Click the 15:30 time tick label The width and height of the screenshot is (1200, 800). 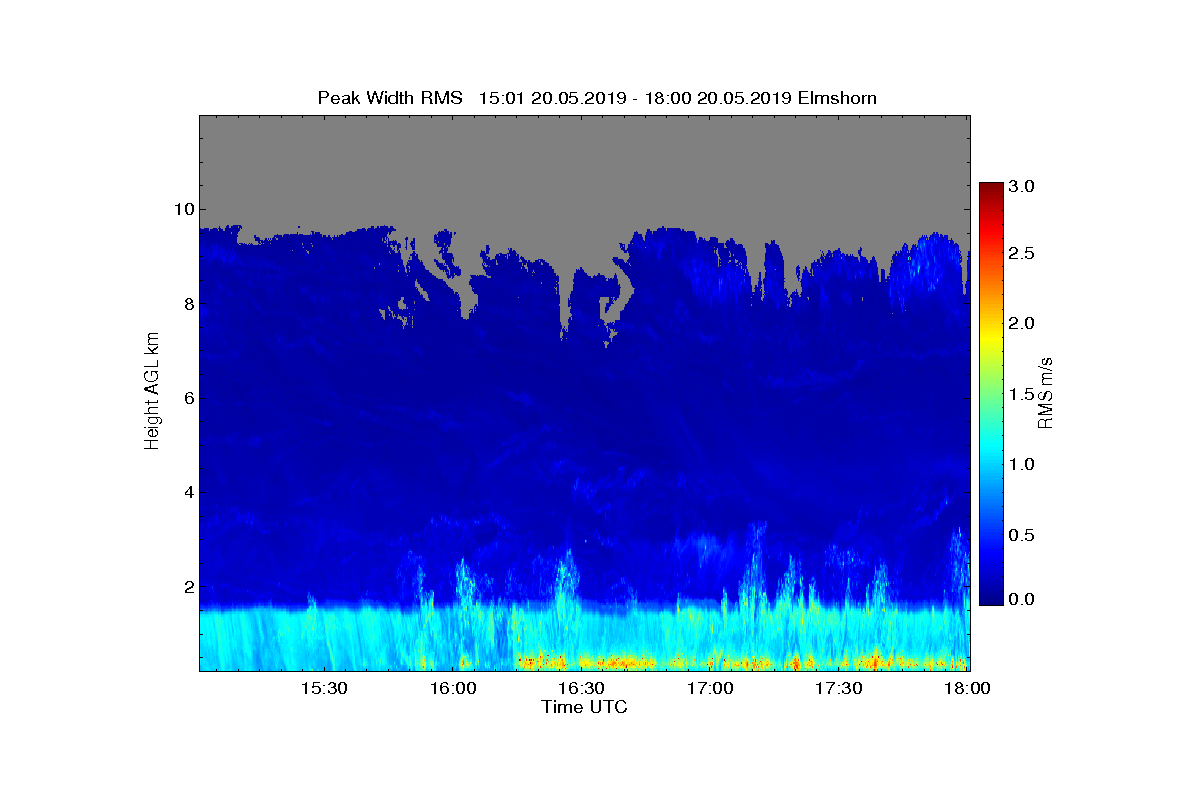[326, 689]
